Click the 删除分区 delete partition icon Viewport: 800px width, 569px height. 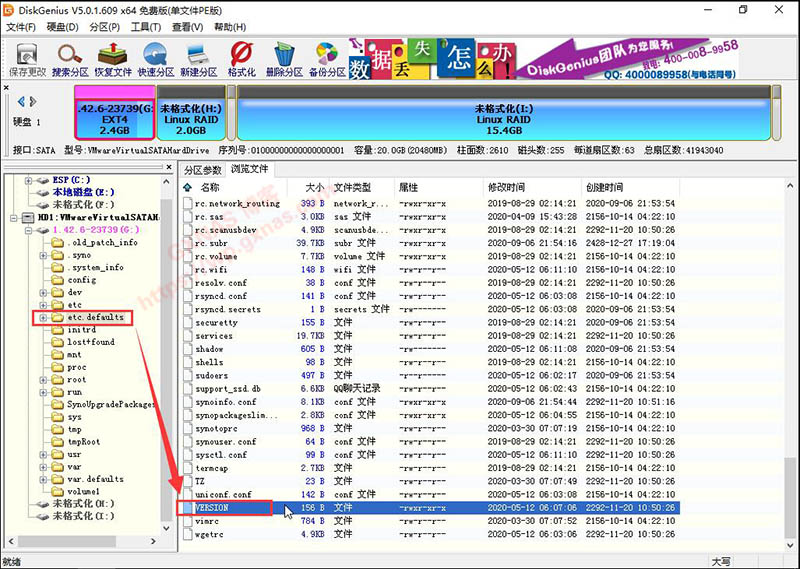tap(284, 59)
